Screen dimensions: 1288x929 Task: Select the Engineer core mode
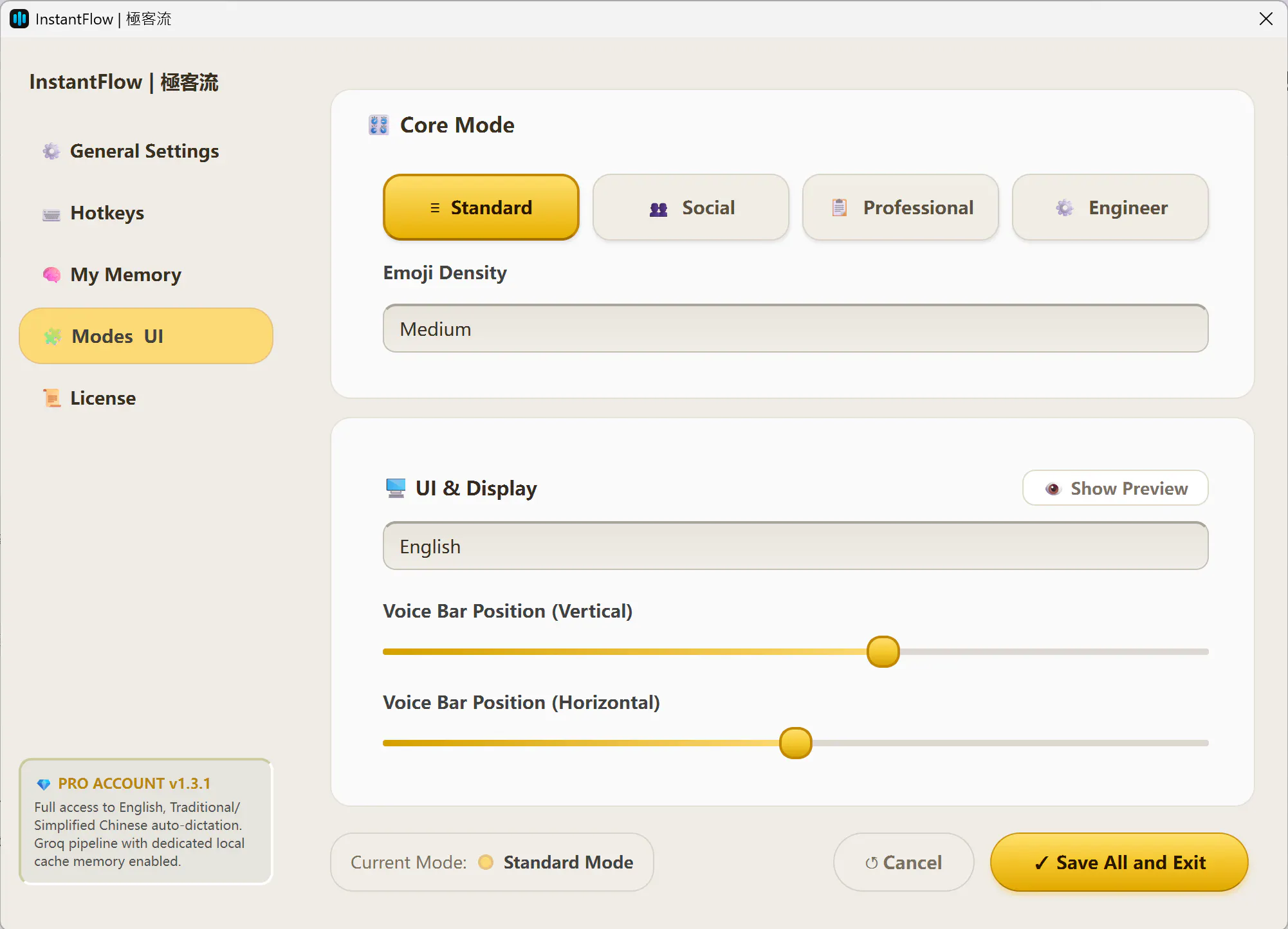(x=1110, y=207)
